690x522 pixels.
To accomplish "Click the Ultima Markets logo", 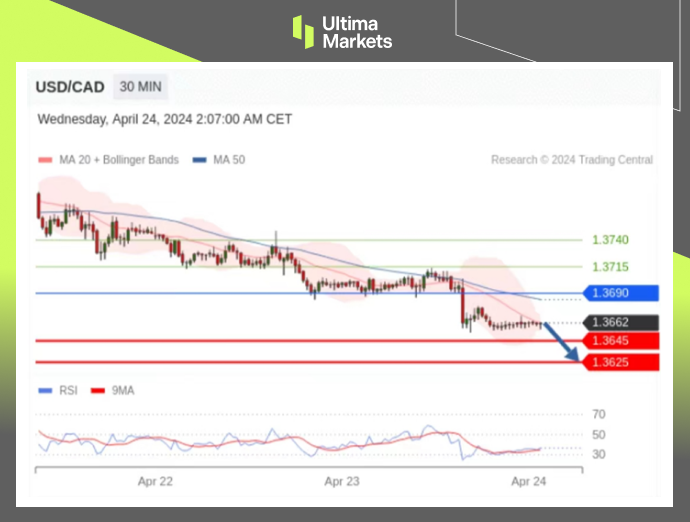I will click(342, 32).
